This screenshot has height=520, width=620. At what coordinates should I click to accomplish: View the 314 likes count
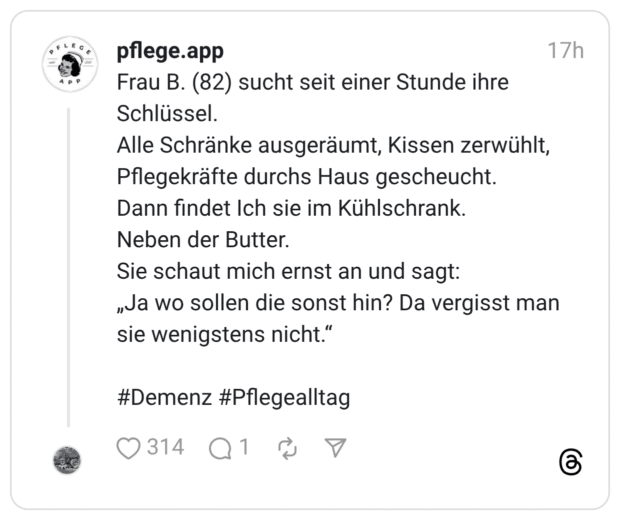166,447
